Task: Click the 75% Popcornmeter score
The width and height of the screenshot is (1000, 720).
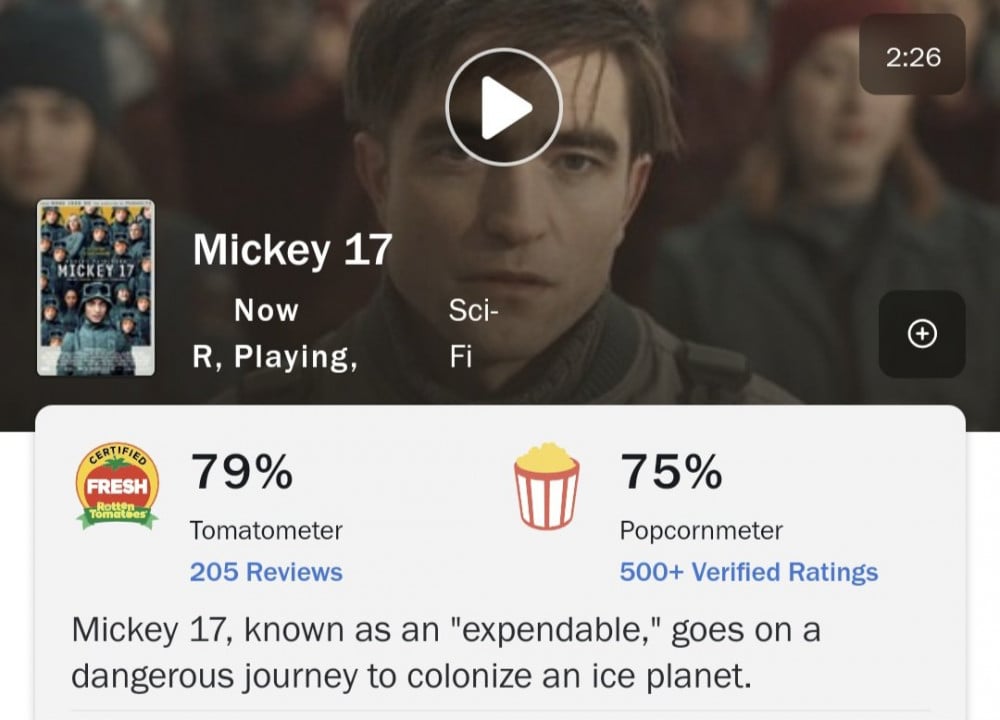Action: pos(671,472)
